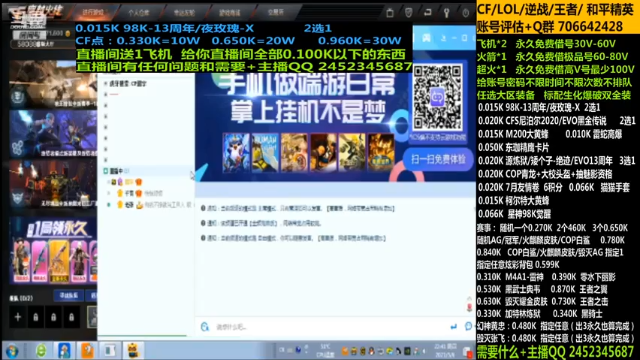Go to the 交易所 tab
640x360 pixels.
pos(276,12)
